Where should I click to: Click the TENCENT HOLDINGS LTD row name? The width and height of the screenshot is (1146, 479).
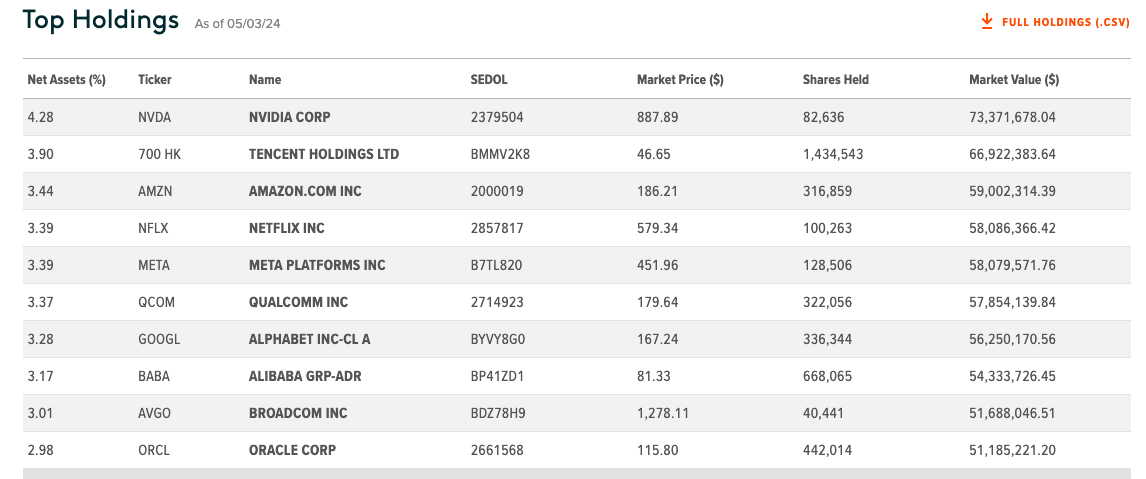[325, 154]
